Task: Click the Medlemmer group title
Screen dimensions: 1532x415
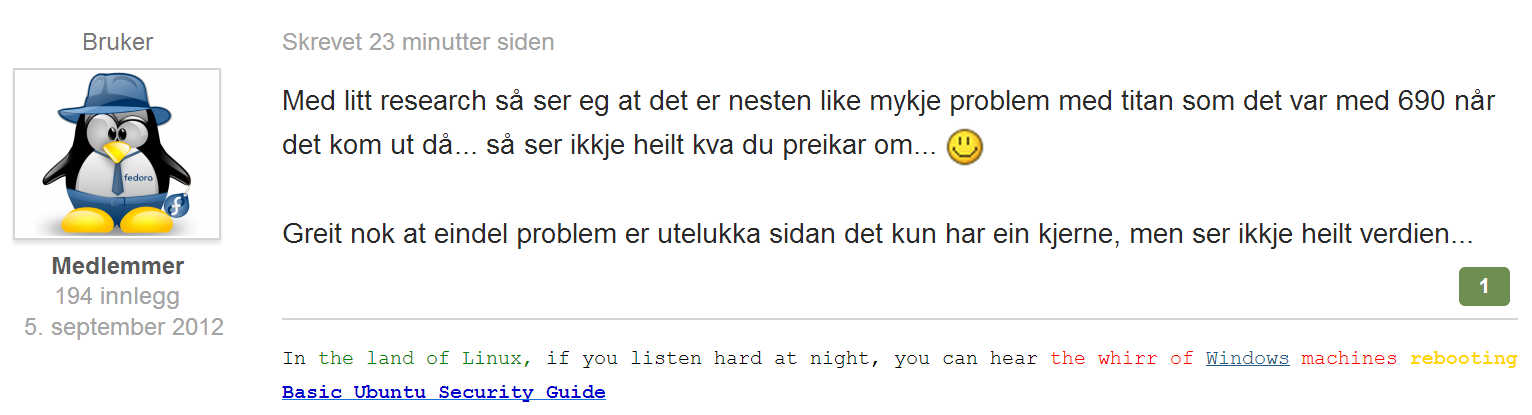Action: [x=118, y=266]
